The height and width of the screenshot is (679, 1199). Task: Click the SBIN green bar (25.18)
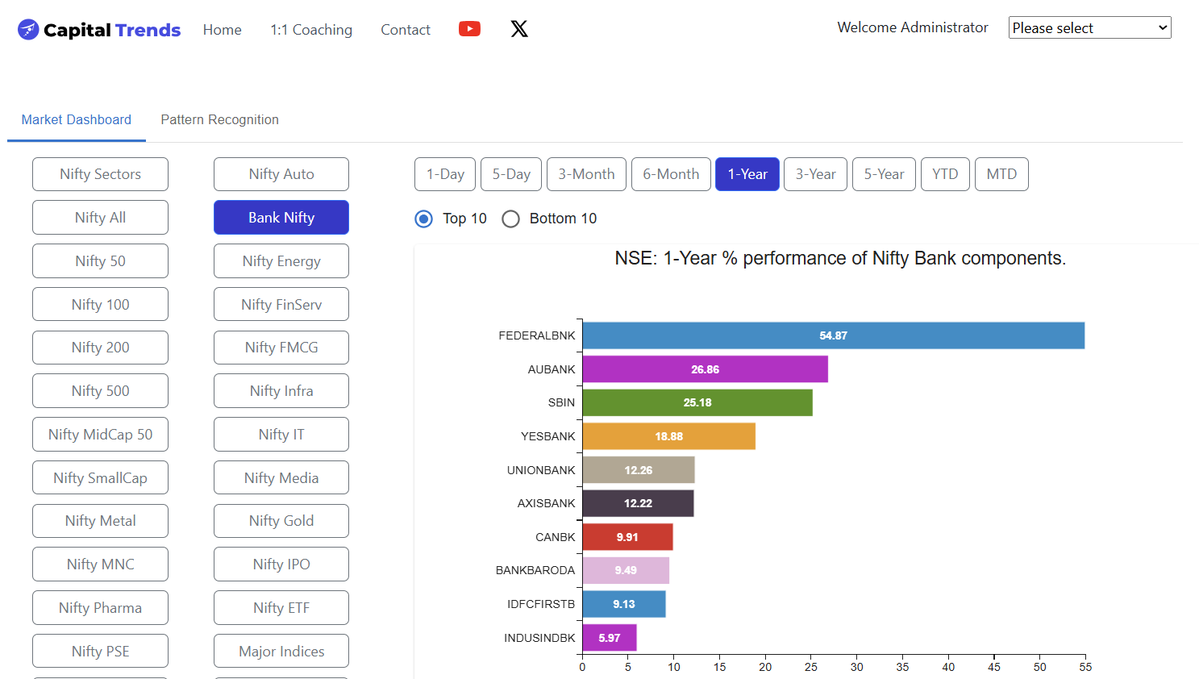[x=697, y=403]
